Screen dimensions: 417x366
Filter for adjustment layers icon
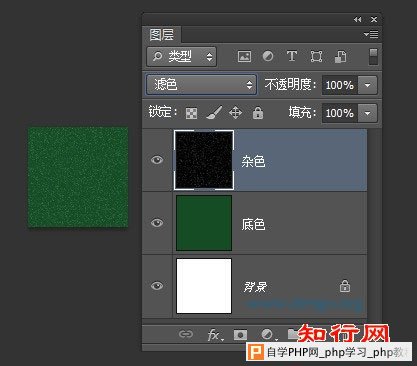point(268,56)
